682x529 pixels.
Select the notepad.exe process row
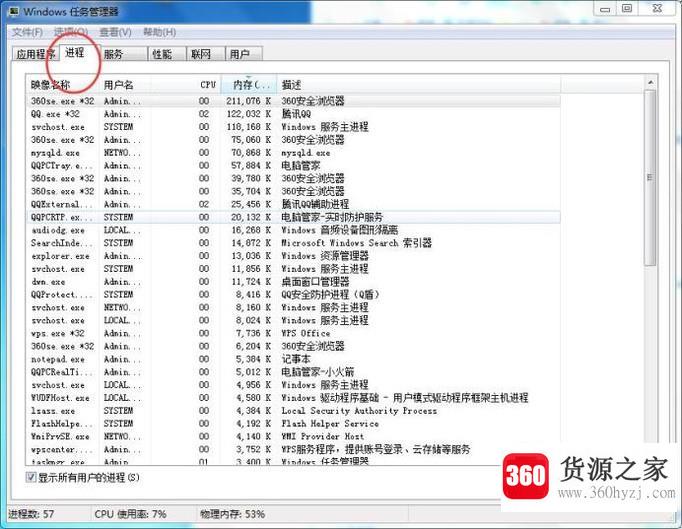coord(293,359)
